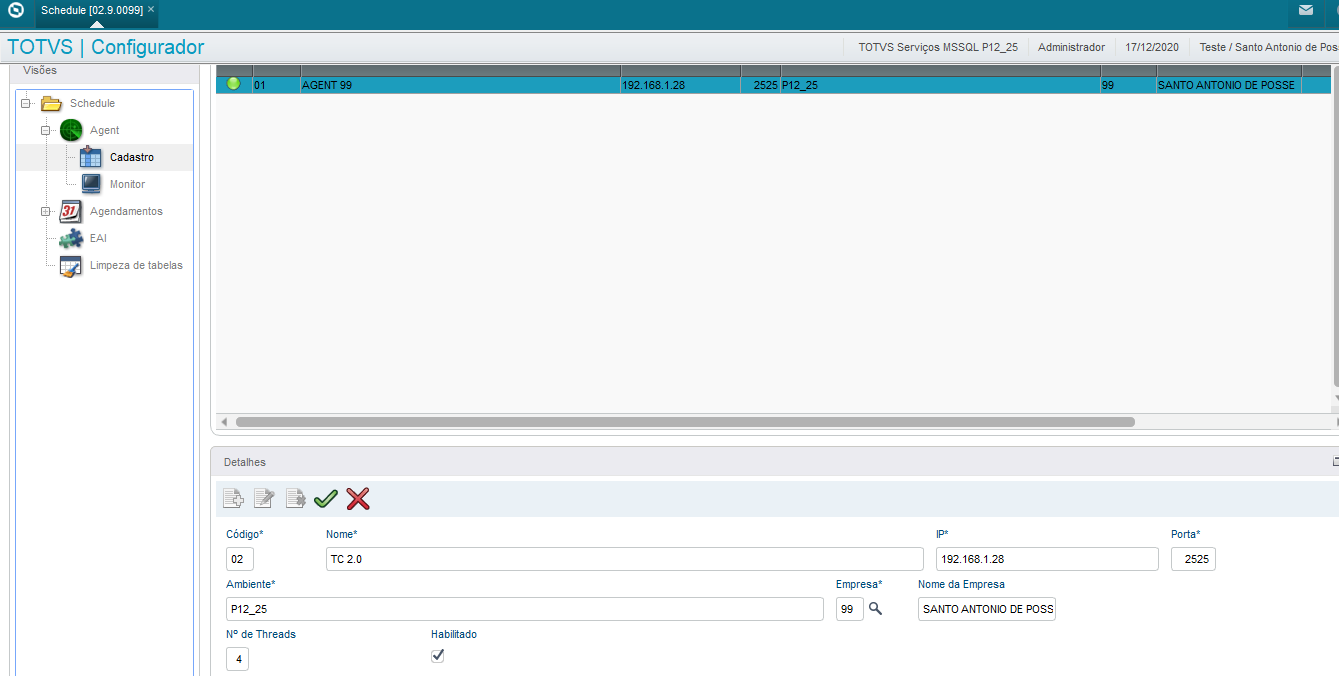Open Cadastro tree item
The width and height of the screenshot is (1339, 676).
pos(132,157)
